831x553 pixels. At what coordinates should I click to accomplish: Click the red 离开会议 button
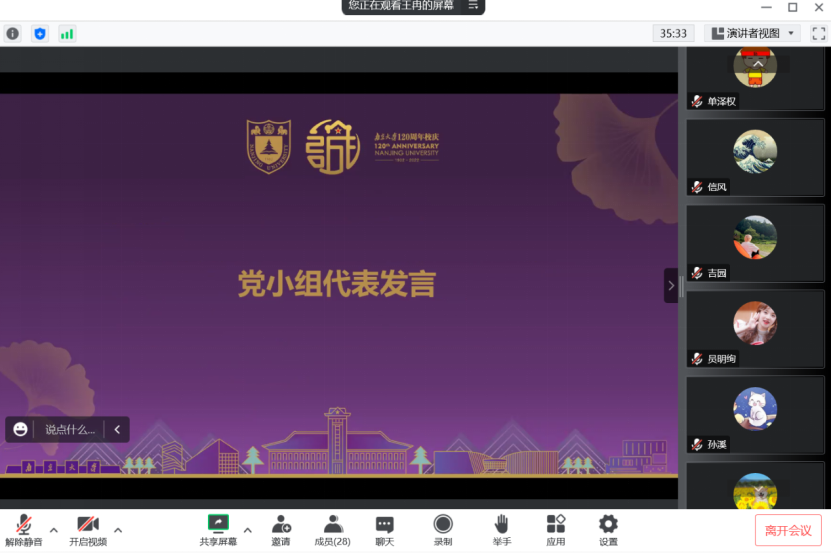789,530
